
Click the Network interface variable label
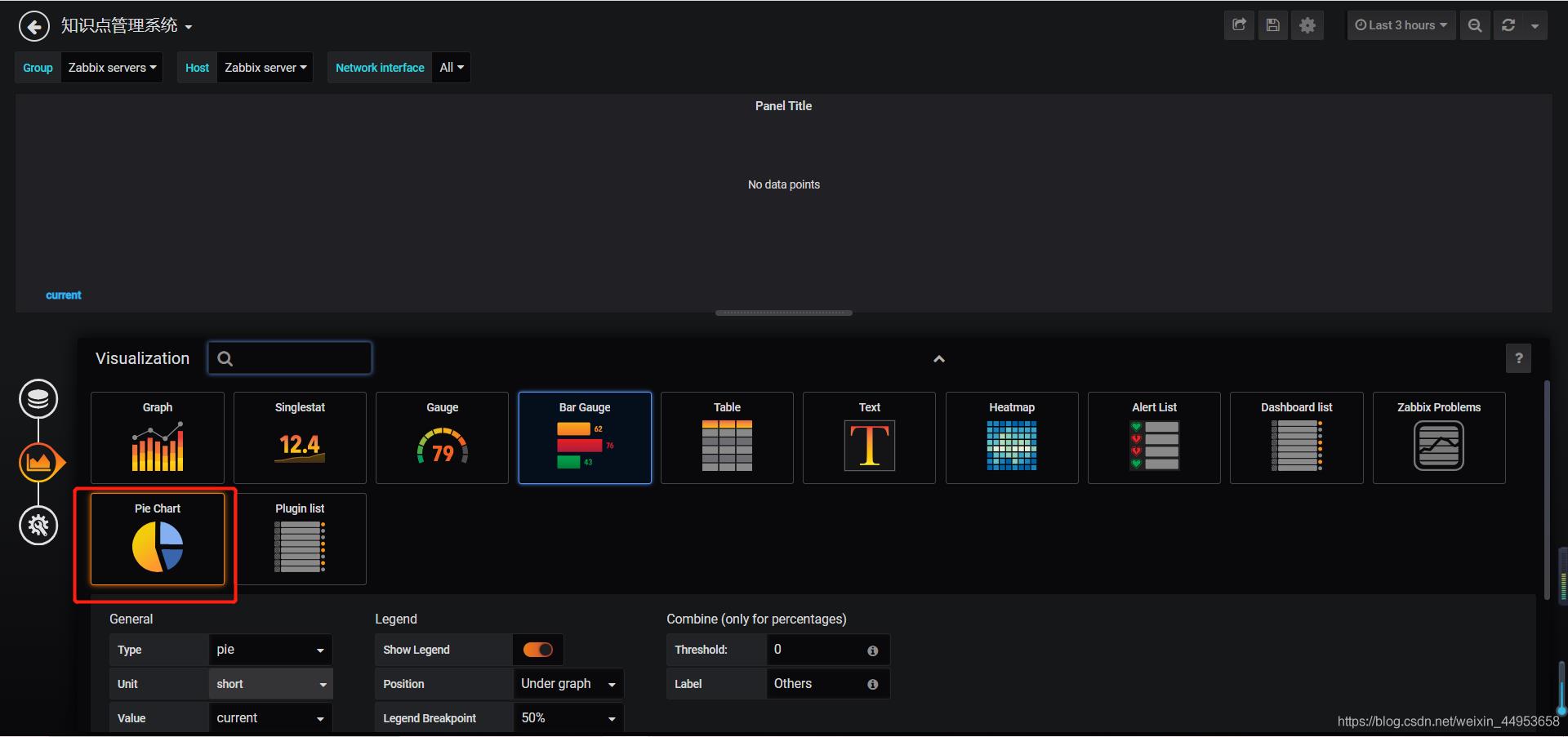coord(380,68)
